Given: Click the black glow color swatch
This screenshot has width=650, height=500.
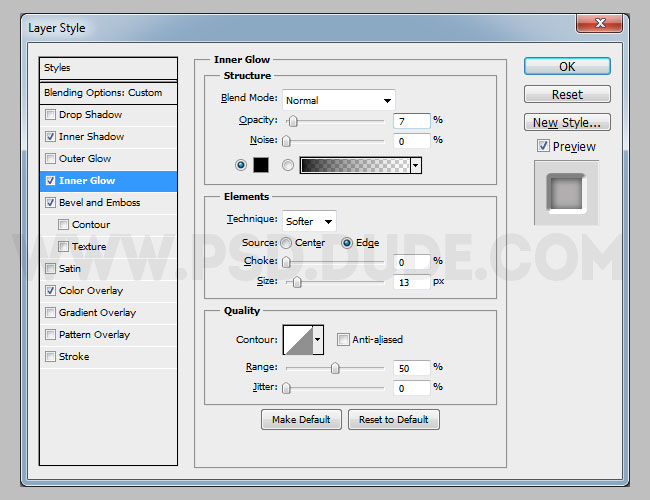Looking at the screenshot, I should coord(261,165).
